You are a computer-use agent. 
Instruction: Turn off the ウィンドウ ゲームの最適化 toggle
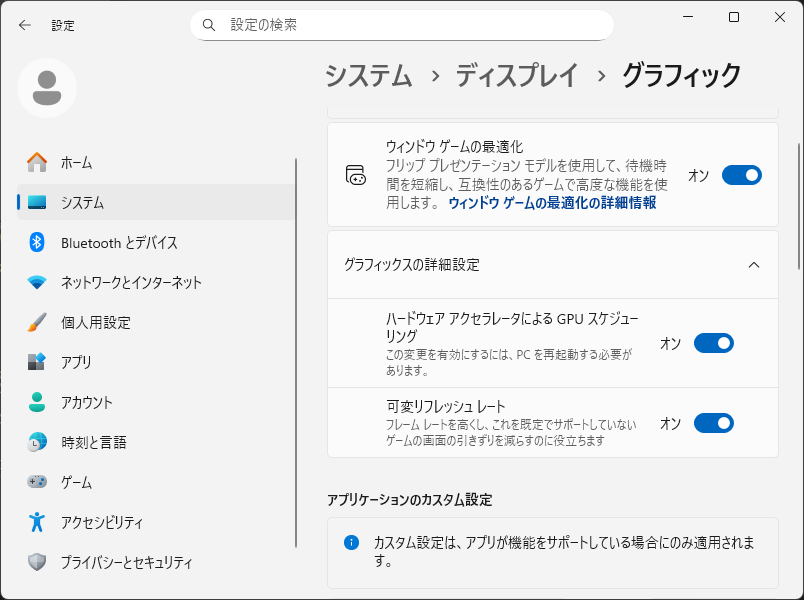tap(741, 176)
